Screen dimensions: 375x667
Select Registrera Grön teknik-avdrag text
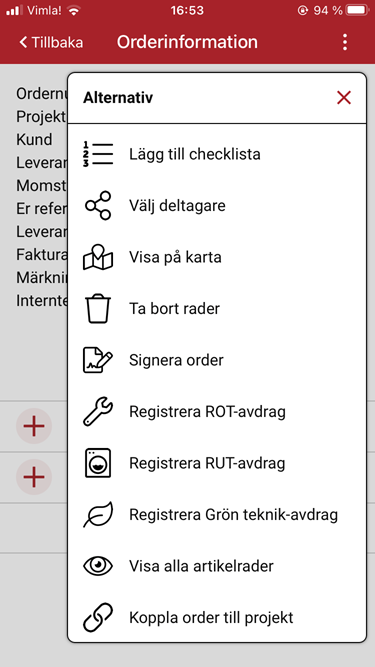[233, 515]
